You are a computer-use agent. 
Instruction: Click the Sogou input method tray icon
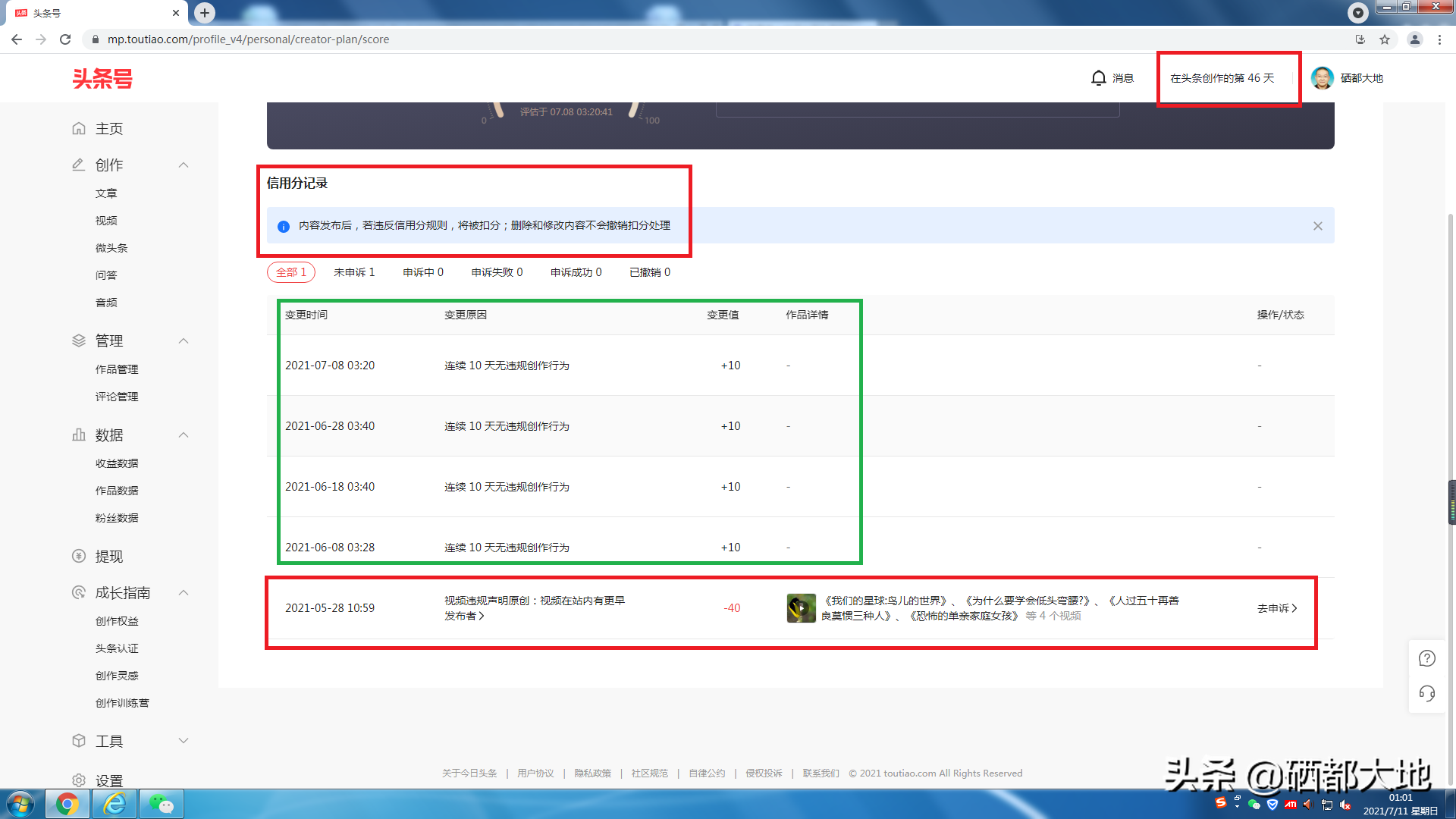click(1220, 804)
